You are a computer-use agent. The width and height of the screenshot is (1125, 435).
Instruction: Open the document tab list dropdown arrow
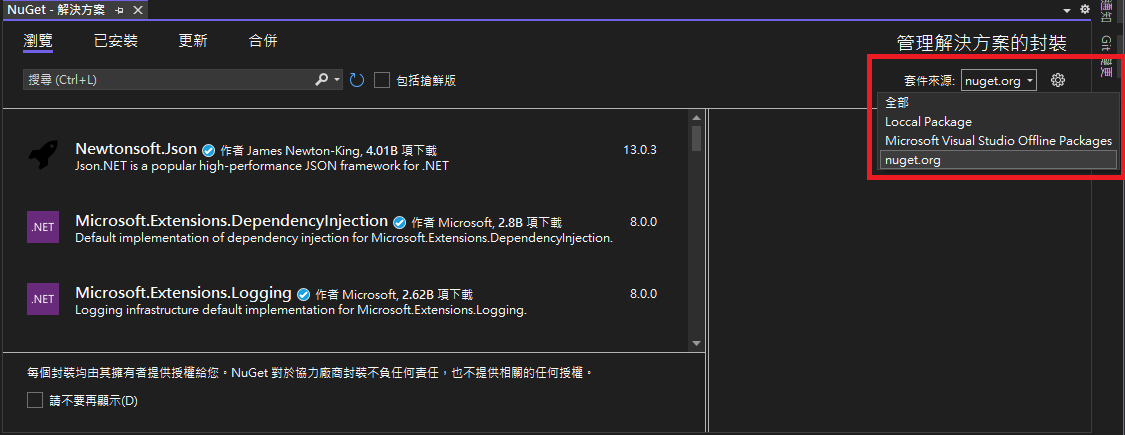click(1067, 10)
